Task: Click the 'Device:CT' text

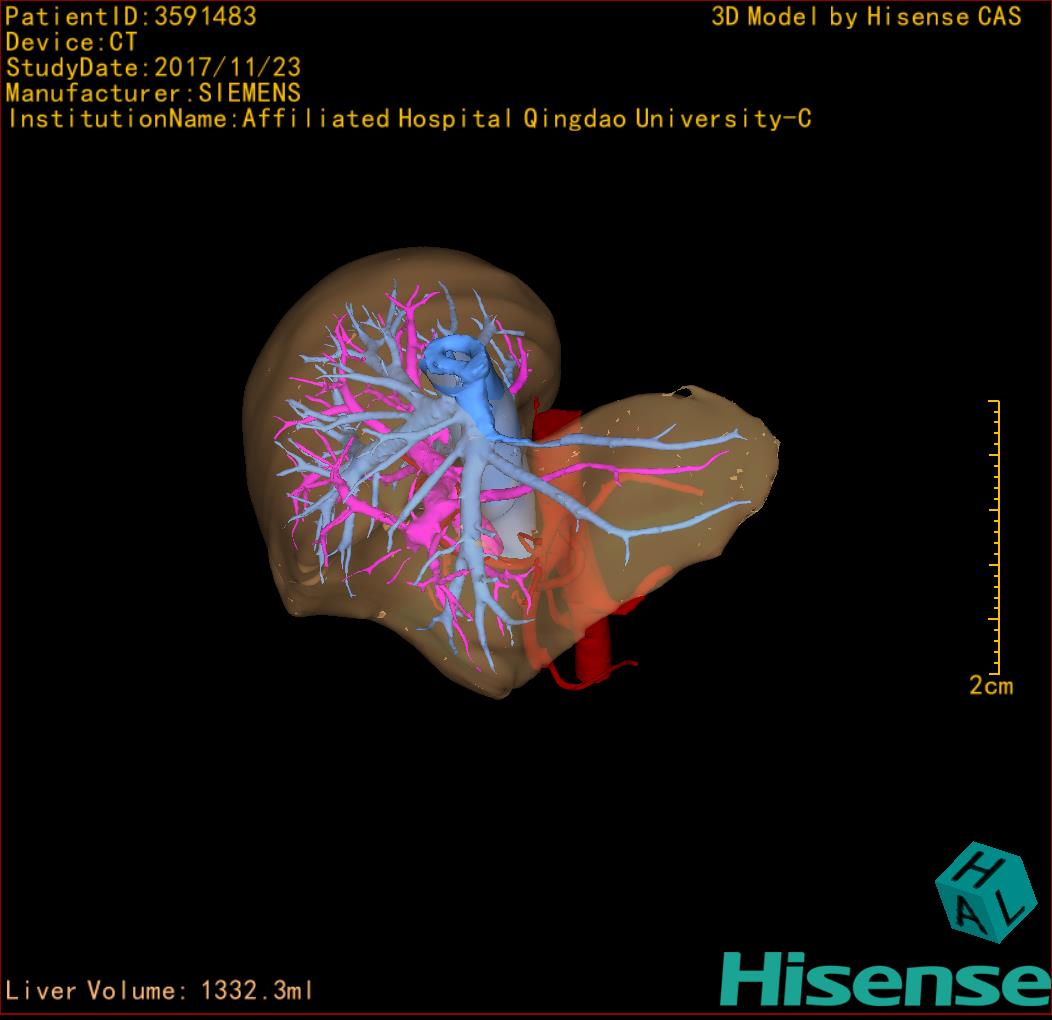Action: click(x=71, y=42)
